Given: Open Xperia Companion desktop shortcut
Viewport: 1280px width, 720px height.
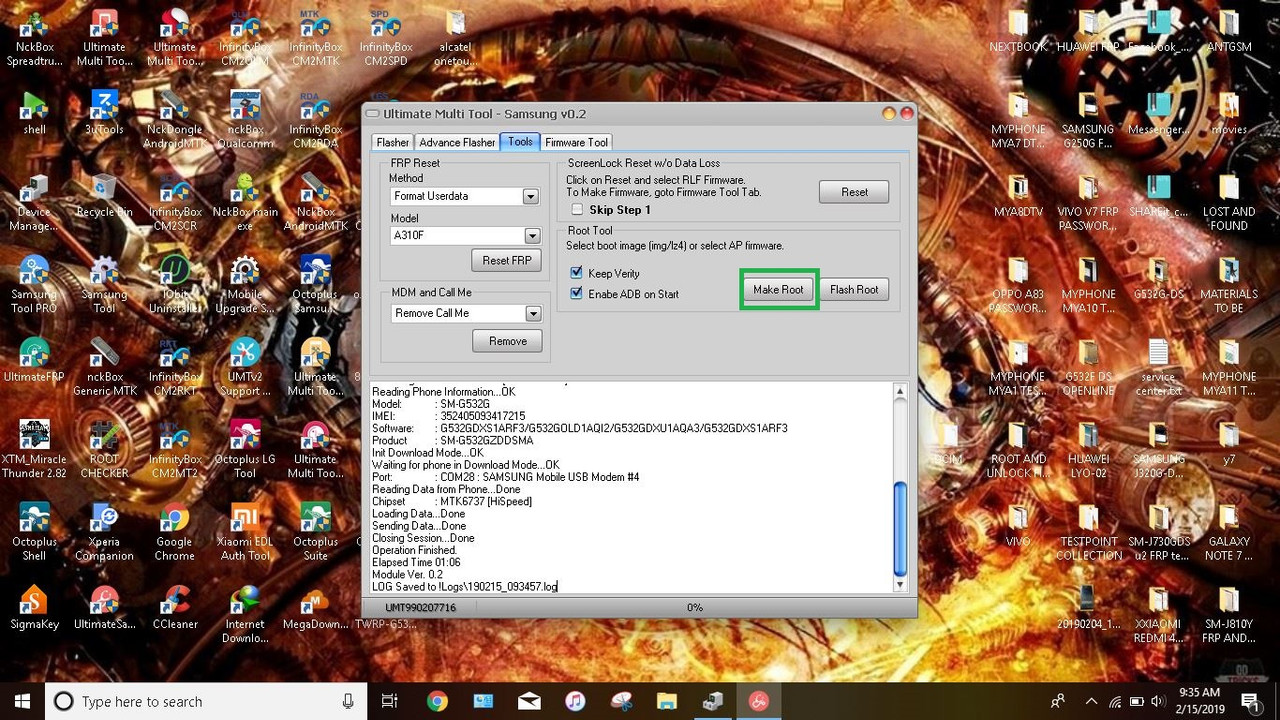Looking at the screenshot, I should (104, 532).
